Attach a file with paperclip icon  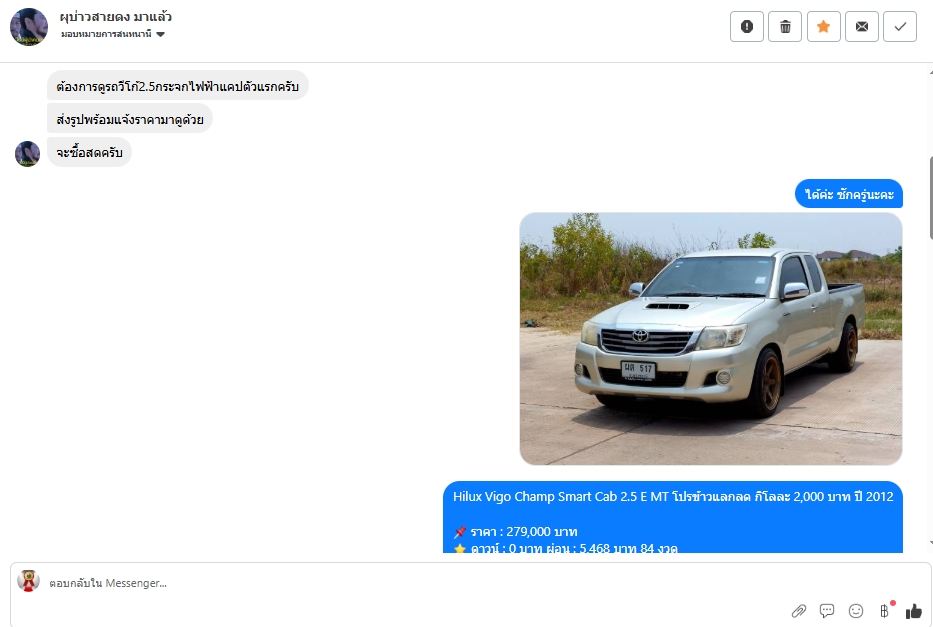(x=799, y=611)
